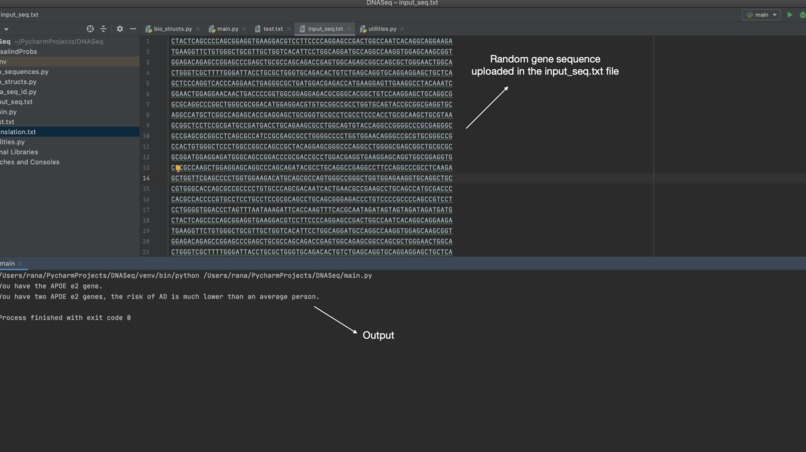Click sequence line 20 starting GGAGACAGAGCC
This screenshot has height=452, width=806.
pyautogui.click(x=312, y=241)
